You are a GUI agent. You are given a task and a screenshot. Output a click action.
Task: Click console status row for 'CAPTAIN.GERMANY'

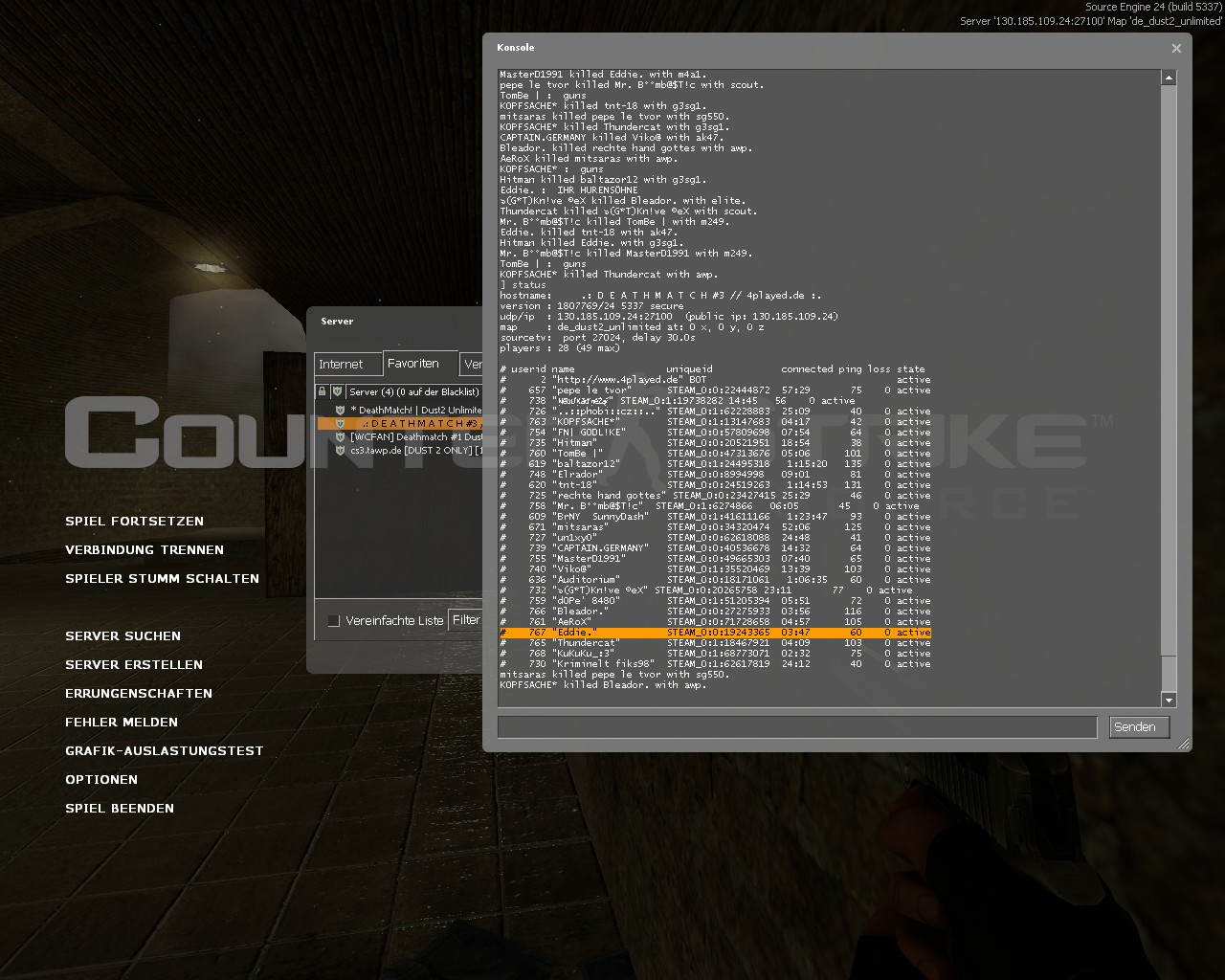pos(715,548)
